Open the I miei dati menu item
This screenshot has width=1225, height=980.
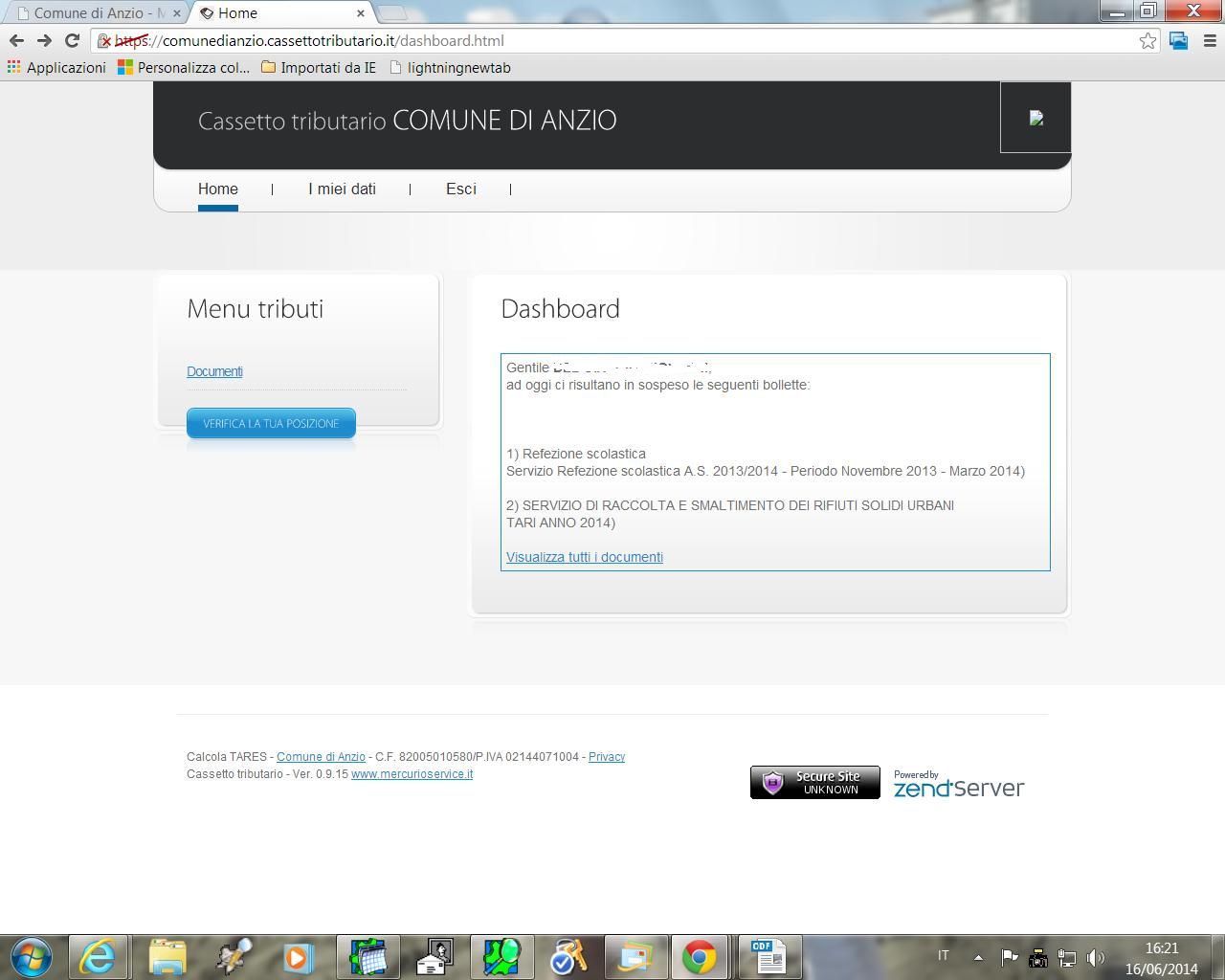[342, 189]
